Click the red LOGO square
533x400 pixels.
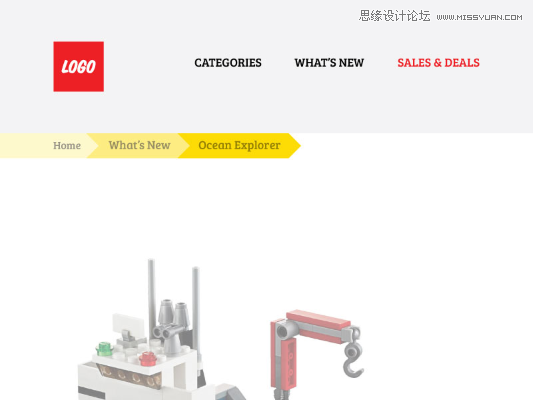(x=79, y=67)
